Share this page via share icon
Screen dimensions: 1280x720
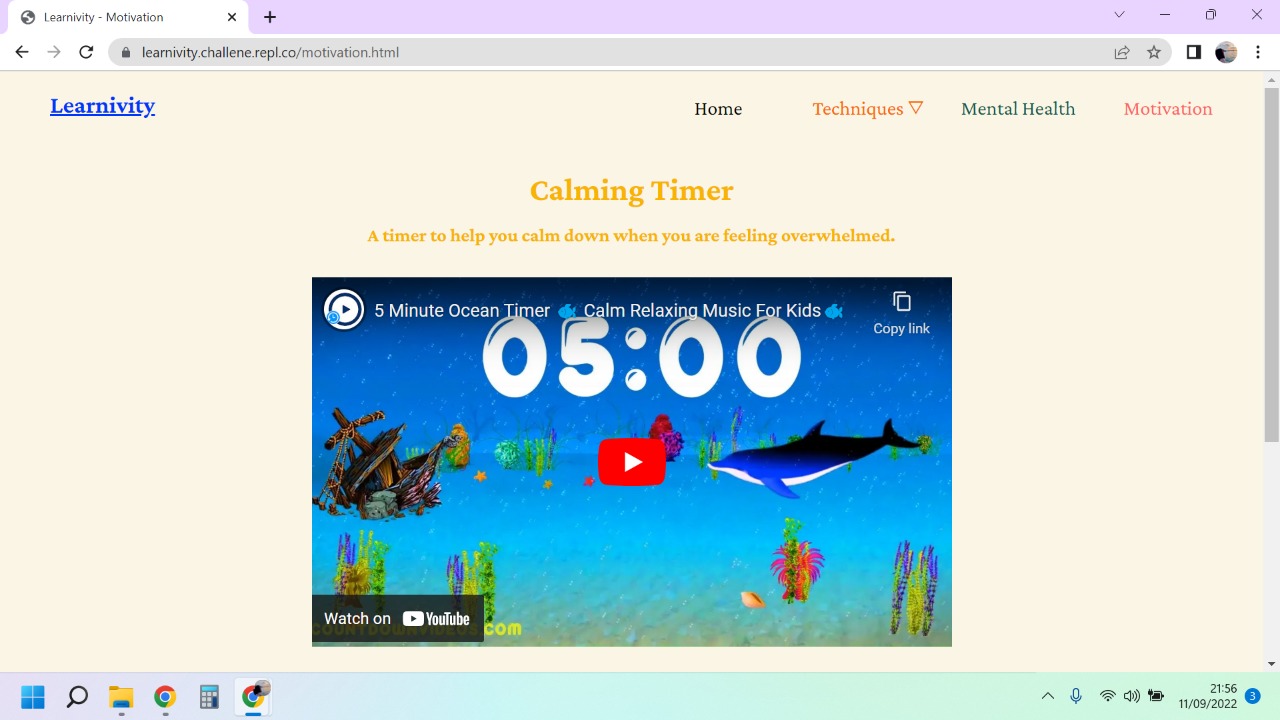click(x=1122, y=52)
